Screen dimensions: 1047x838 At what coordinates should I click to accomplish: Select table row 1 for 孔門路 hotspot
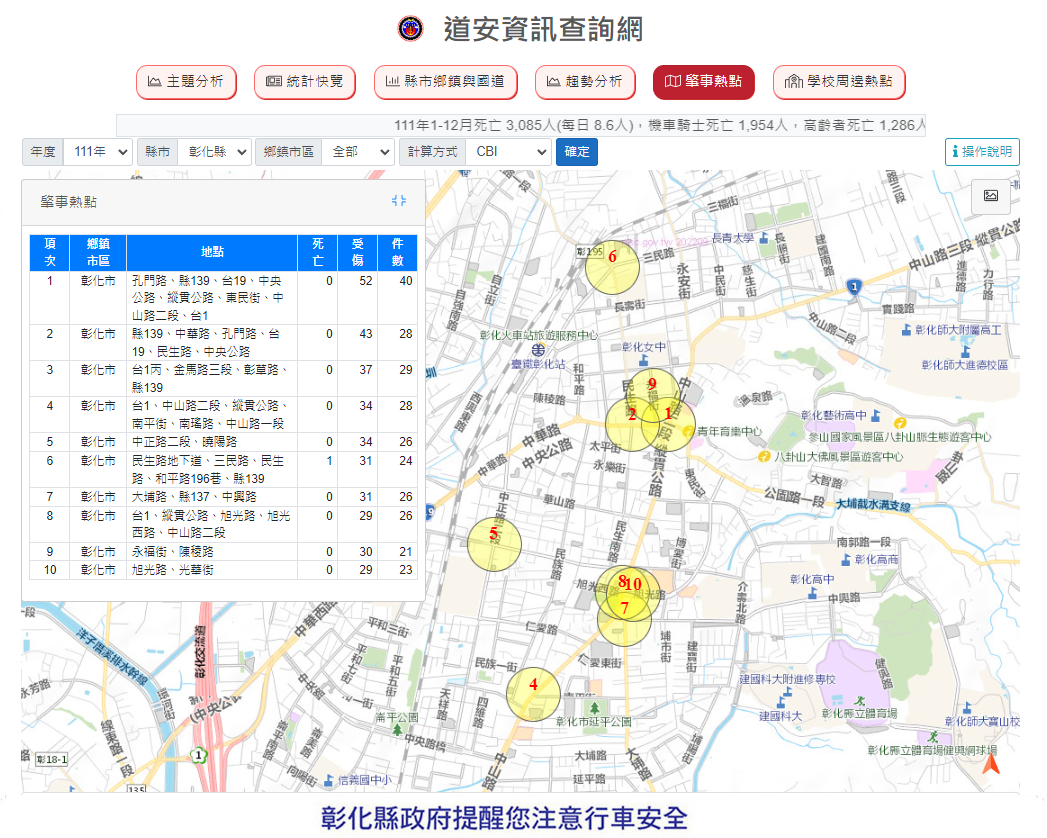pos(210,298)
